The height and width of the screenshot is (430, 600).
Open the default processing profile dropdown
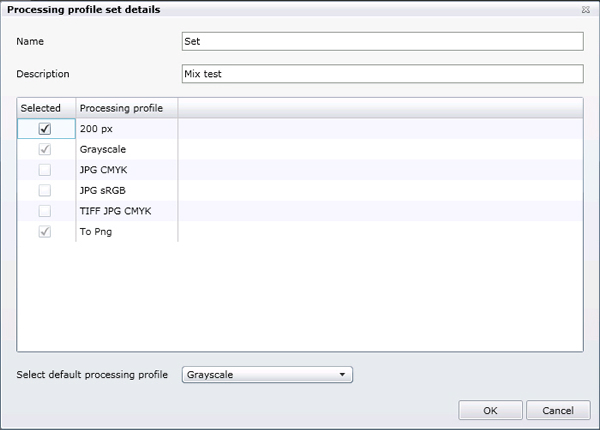pyautogui.click(x=267, y=375)
